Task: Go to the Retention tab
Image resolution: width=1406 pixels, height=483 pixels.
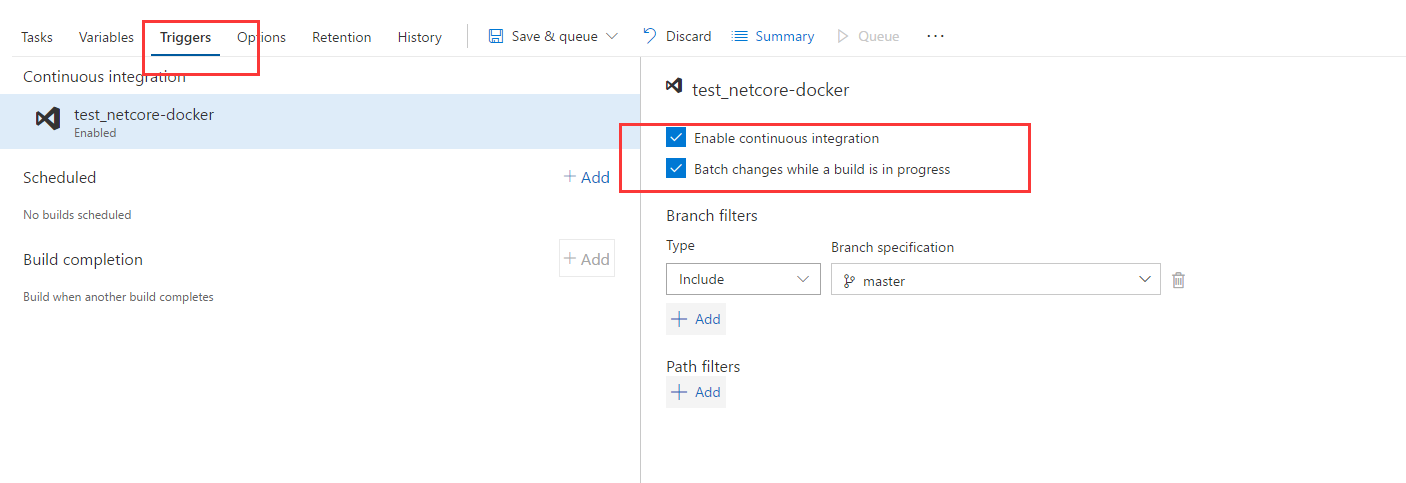Action: point(342,37)
